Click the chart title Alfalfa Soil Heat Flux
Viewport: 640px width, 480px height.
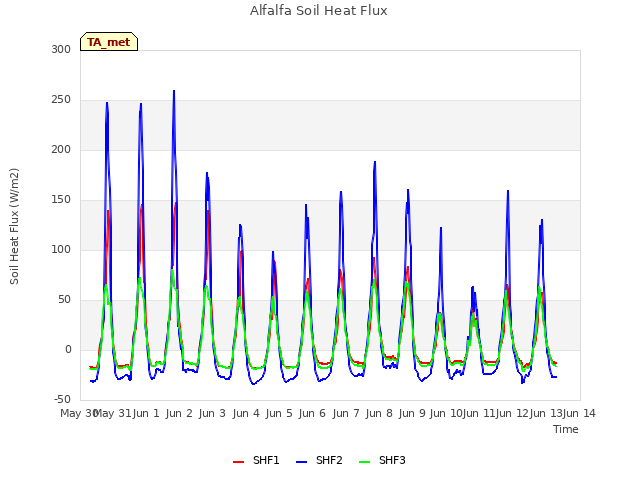click(x=319, y=11)
